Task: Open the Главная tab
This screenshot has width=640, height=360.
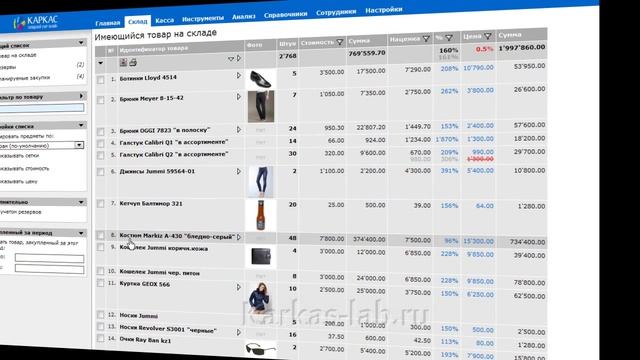Action: 108,23
